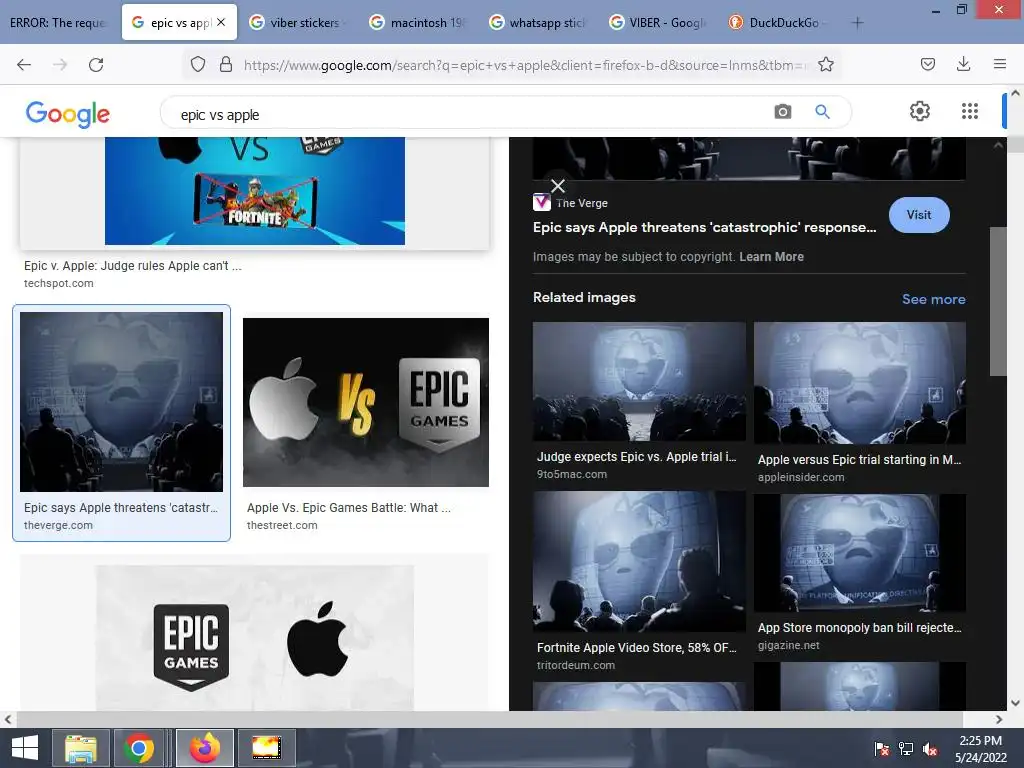Open the Firefox downloads panel
Viewport: 1024px width, 768px height.
point(963,64)
